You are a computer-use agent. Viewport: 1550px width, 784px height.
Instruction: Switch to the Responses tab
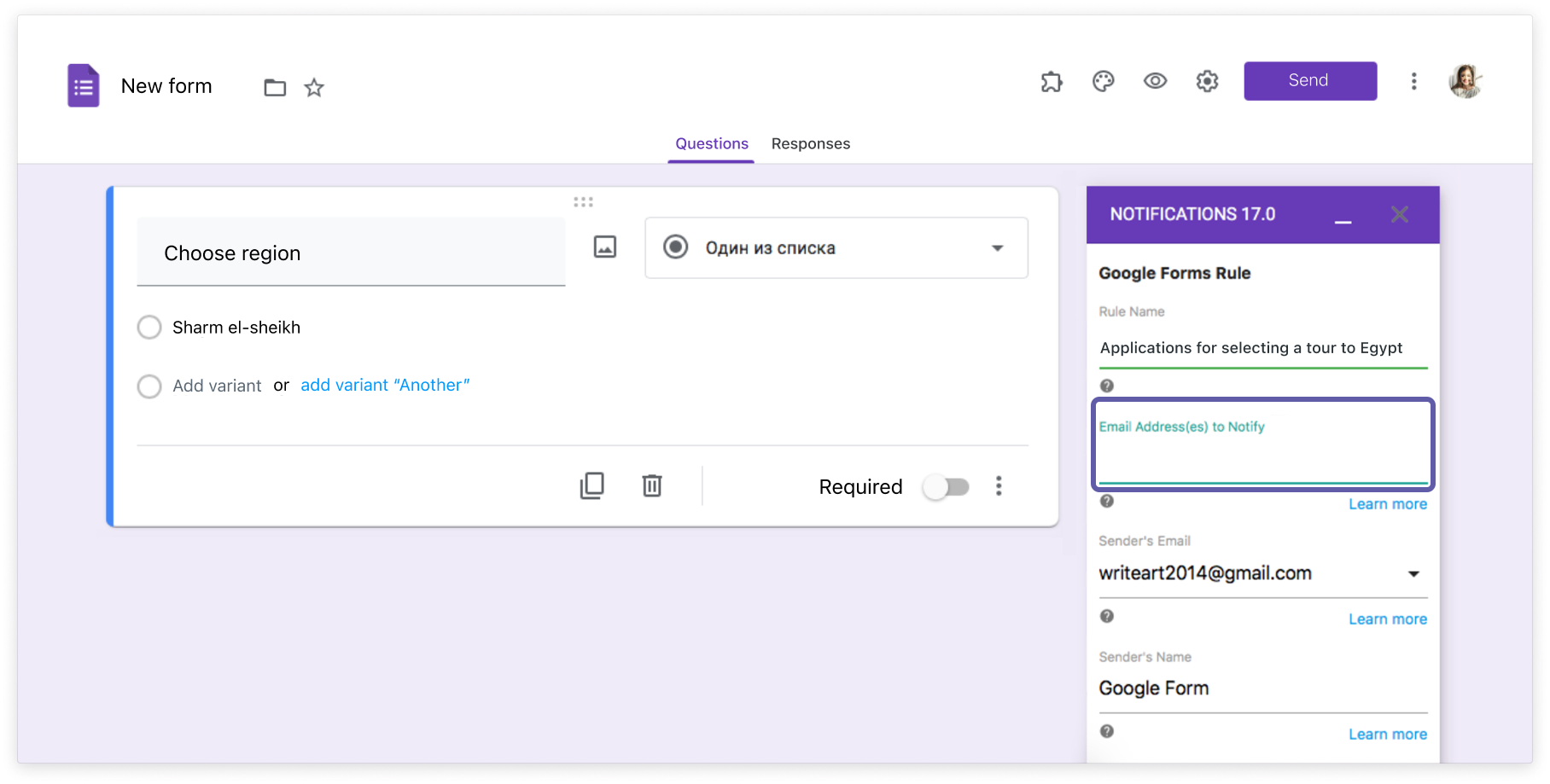[x=810, y=143]
